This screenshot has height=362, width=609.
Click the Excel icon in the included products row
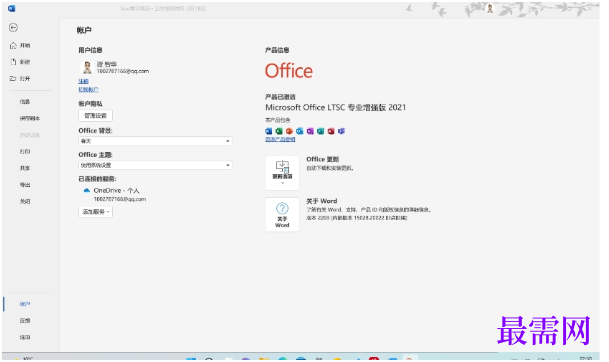point(279,131)
